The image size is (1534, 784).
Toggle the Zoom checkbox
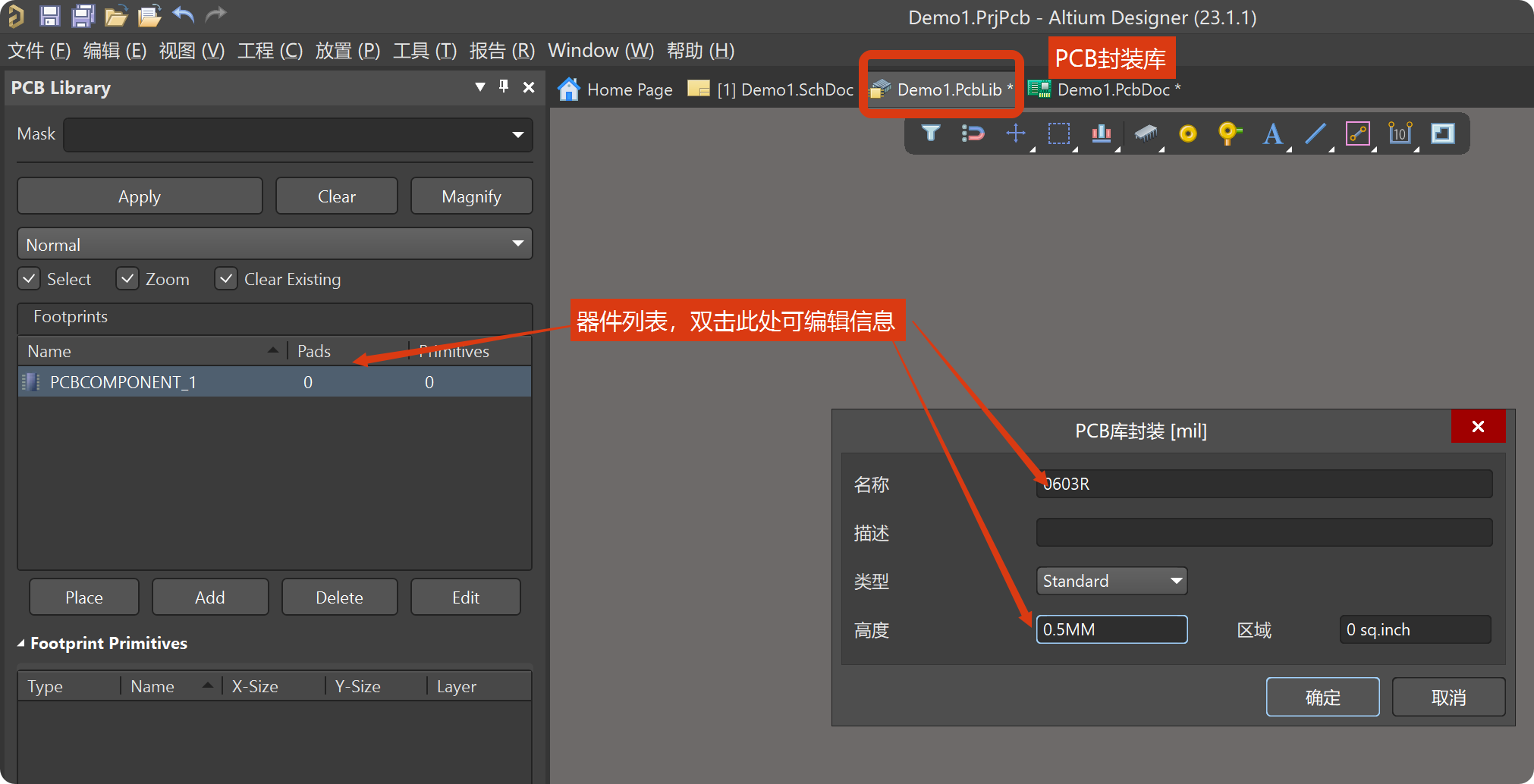click(x=127, y=278)
